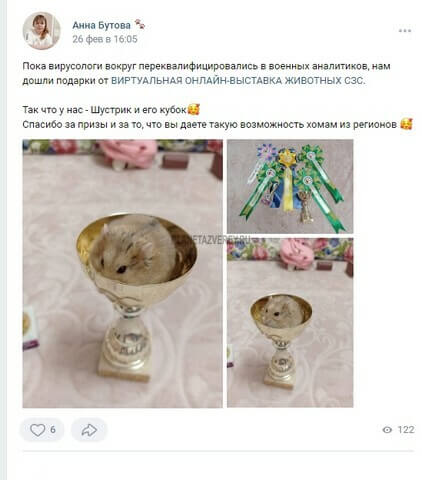422x480 pixels.
Task: Click the paw emoji beside author name
Action: 140,25
